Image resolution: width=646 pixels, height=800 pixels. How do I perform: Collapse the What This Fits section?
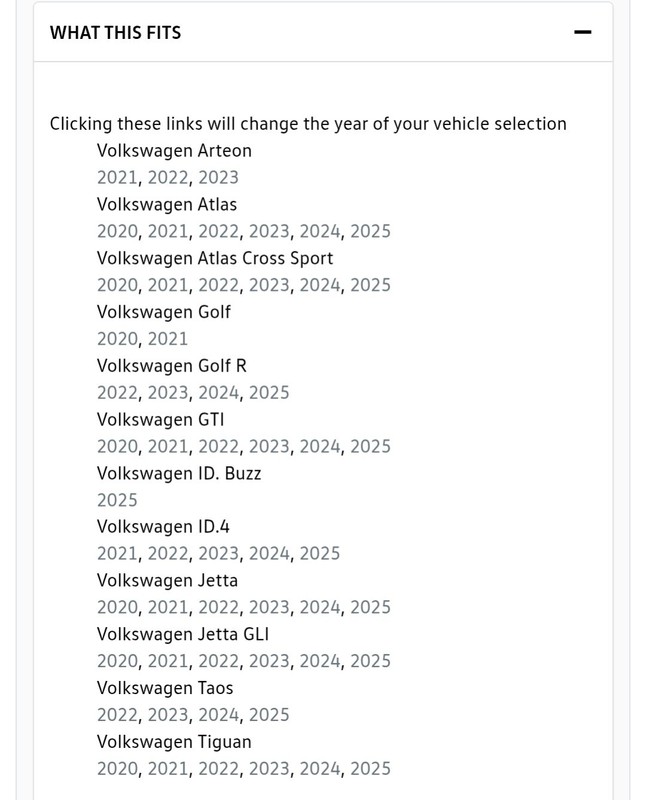[x=582, y=32]
